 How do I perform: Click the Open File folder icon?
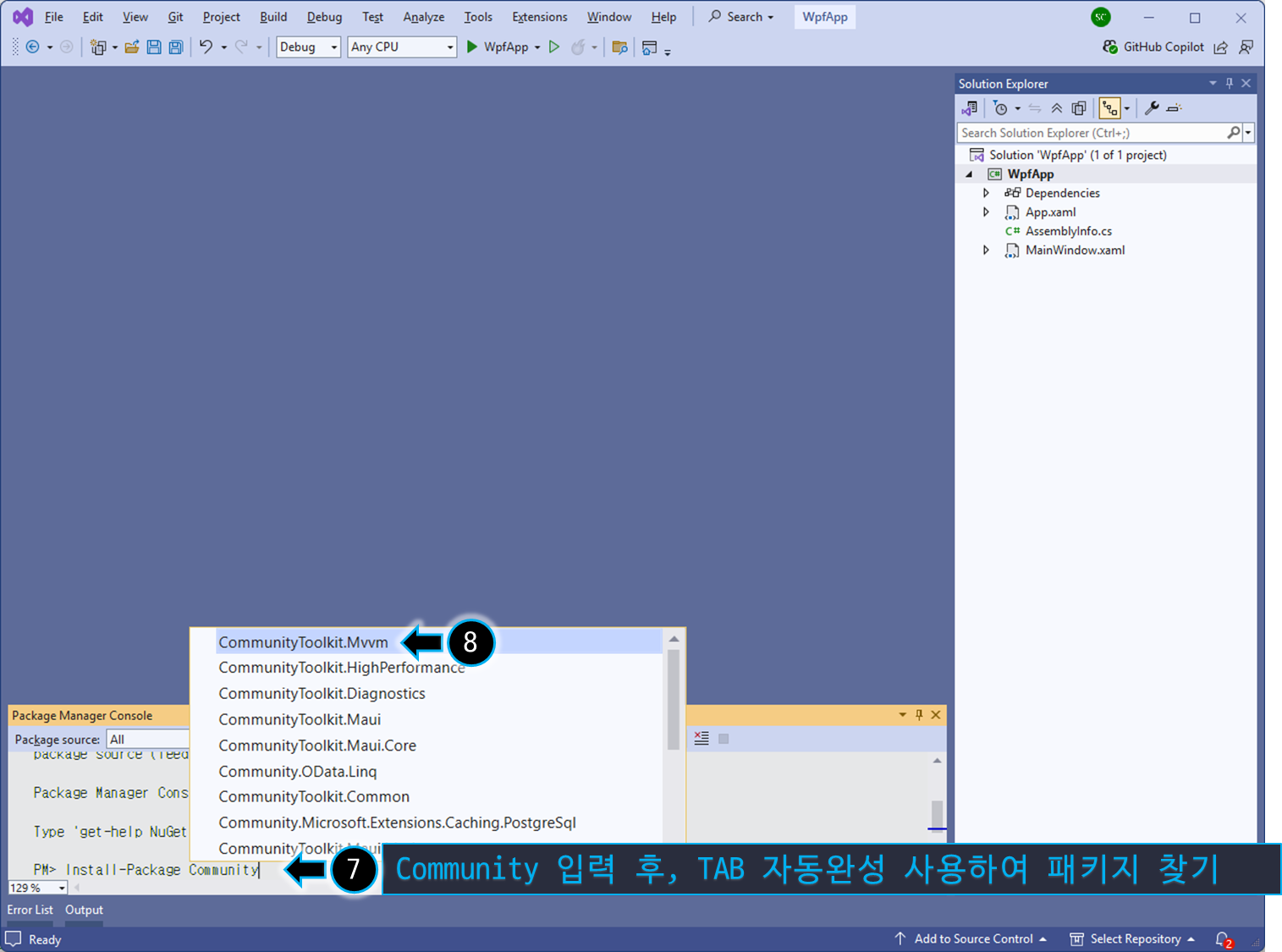point(132,47)
